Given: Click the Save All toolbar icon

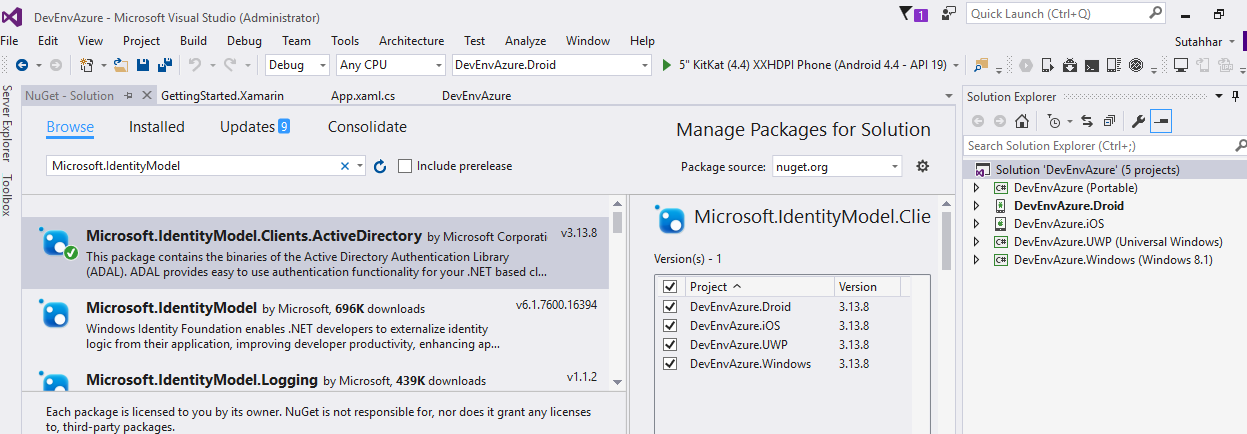Looking at the screenshot, I should [x=164, y=65].
